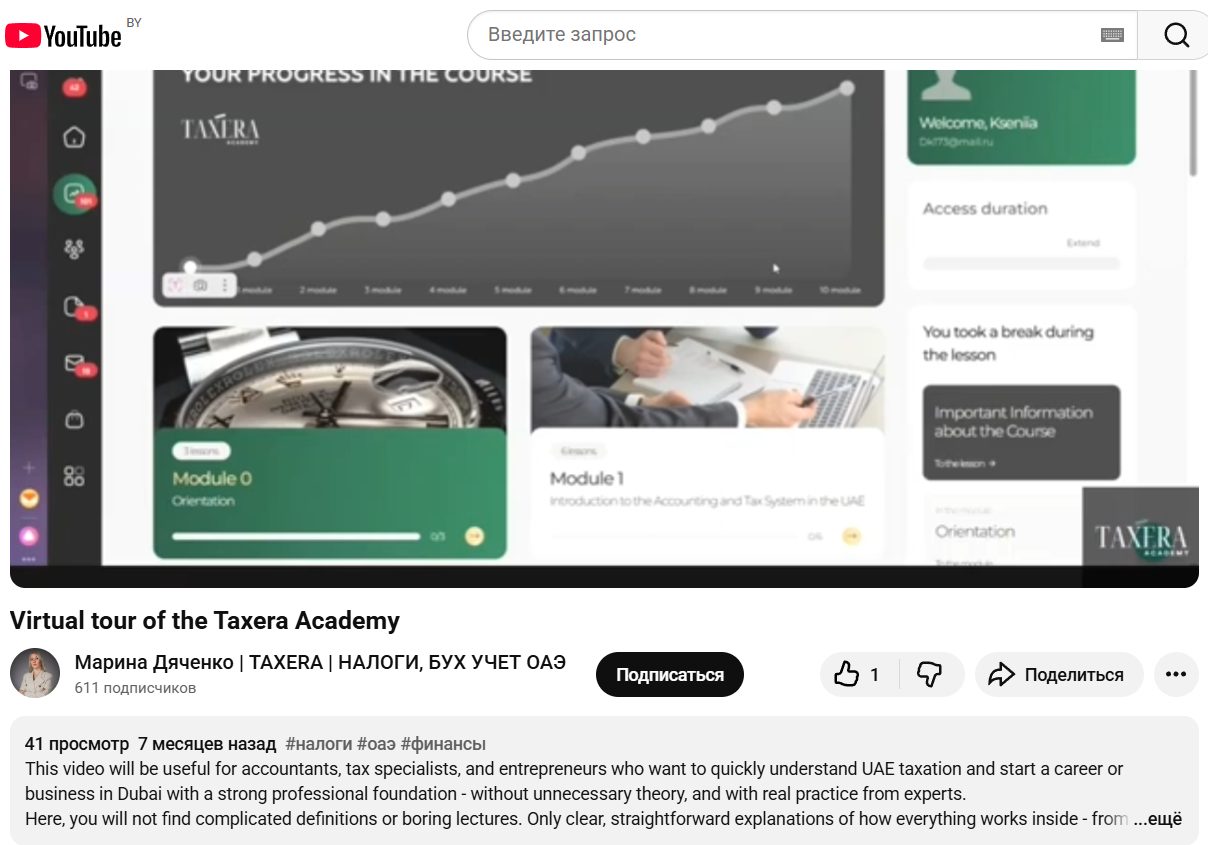The width and height of the screenshot is (1208, 845).
Task: Click the Taxera Academy watermark in video
Action: 1140,538
